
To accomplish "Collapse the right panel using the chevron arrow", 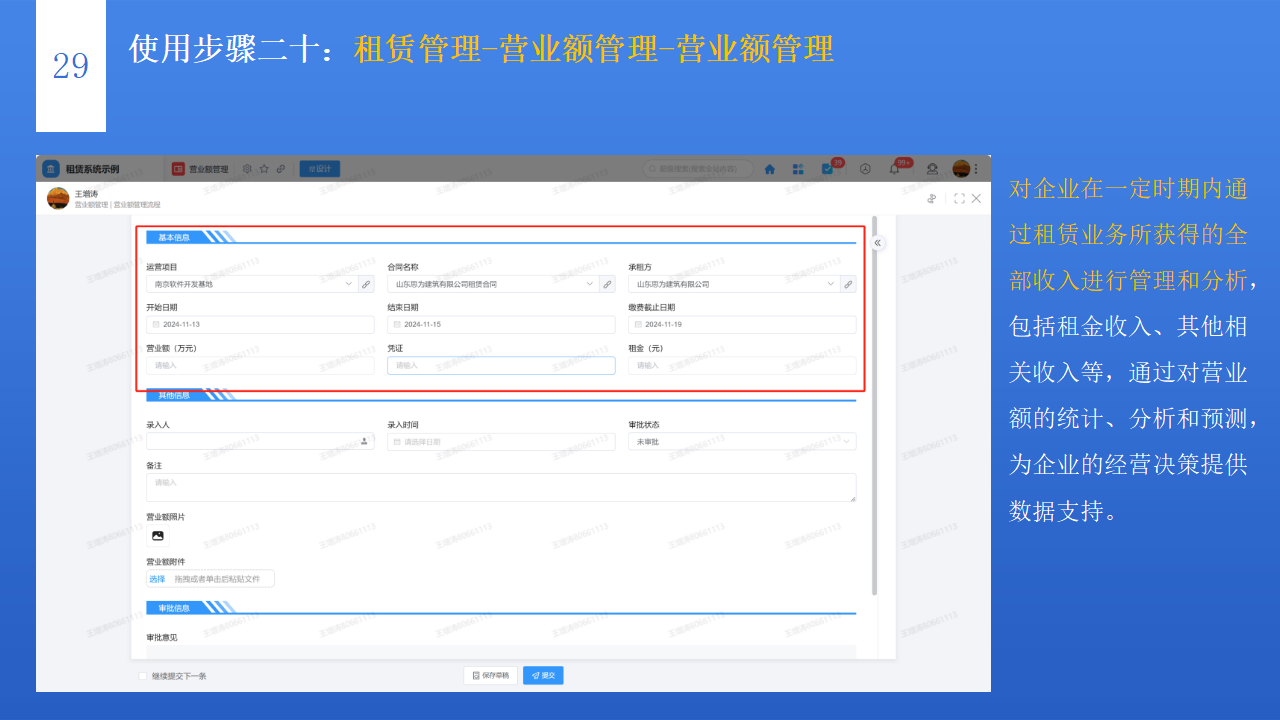I will (x=877, y=243).
